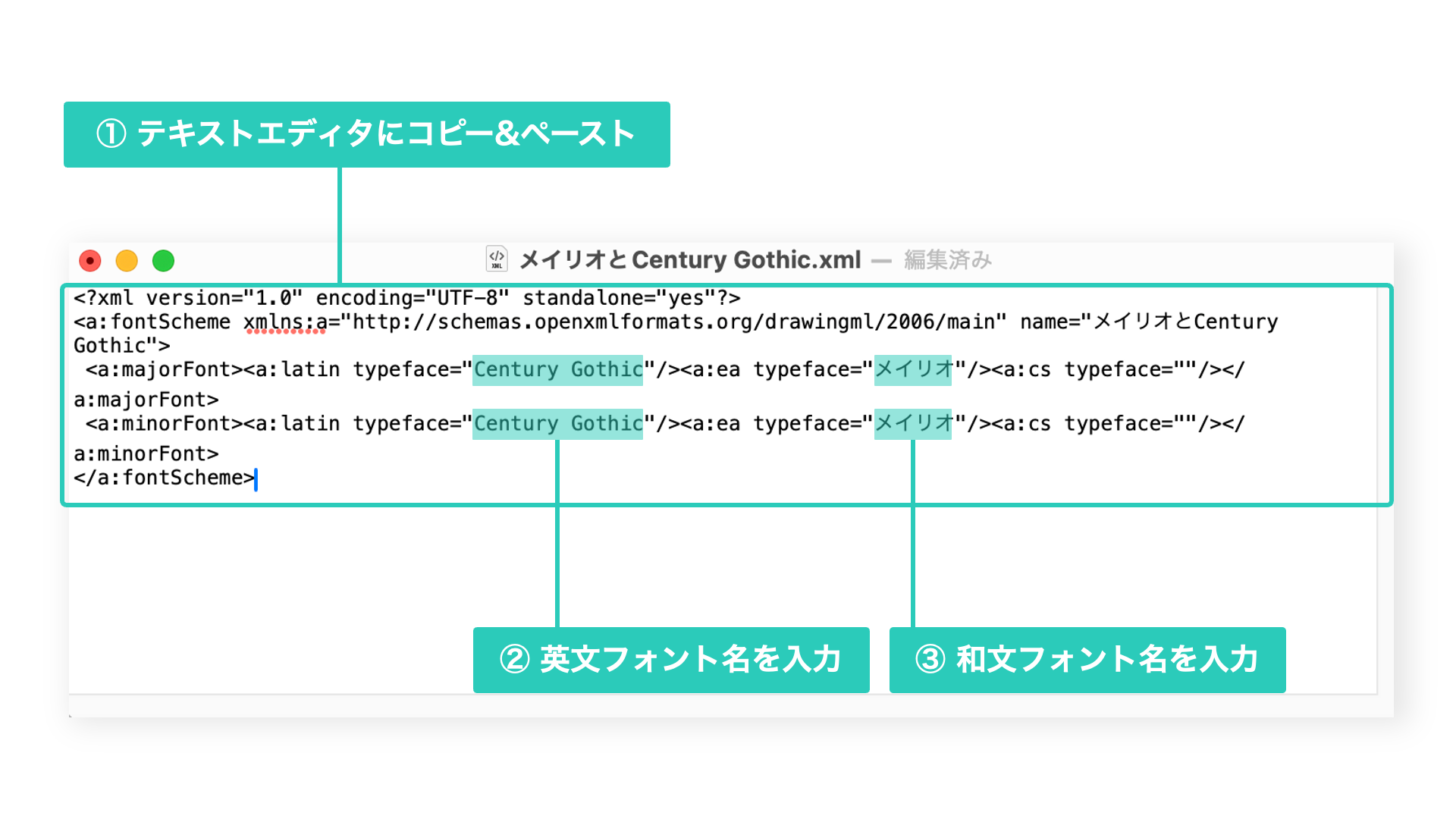1456x819 pixels.
Task: Place cursor at end of </a:fontScheme>
Action: (256, 479)
